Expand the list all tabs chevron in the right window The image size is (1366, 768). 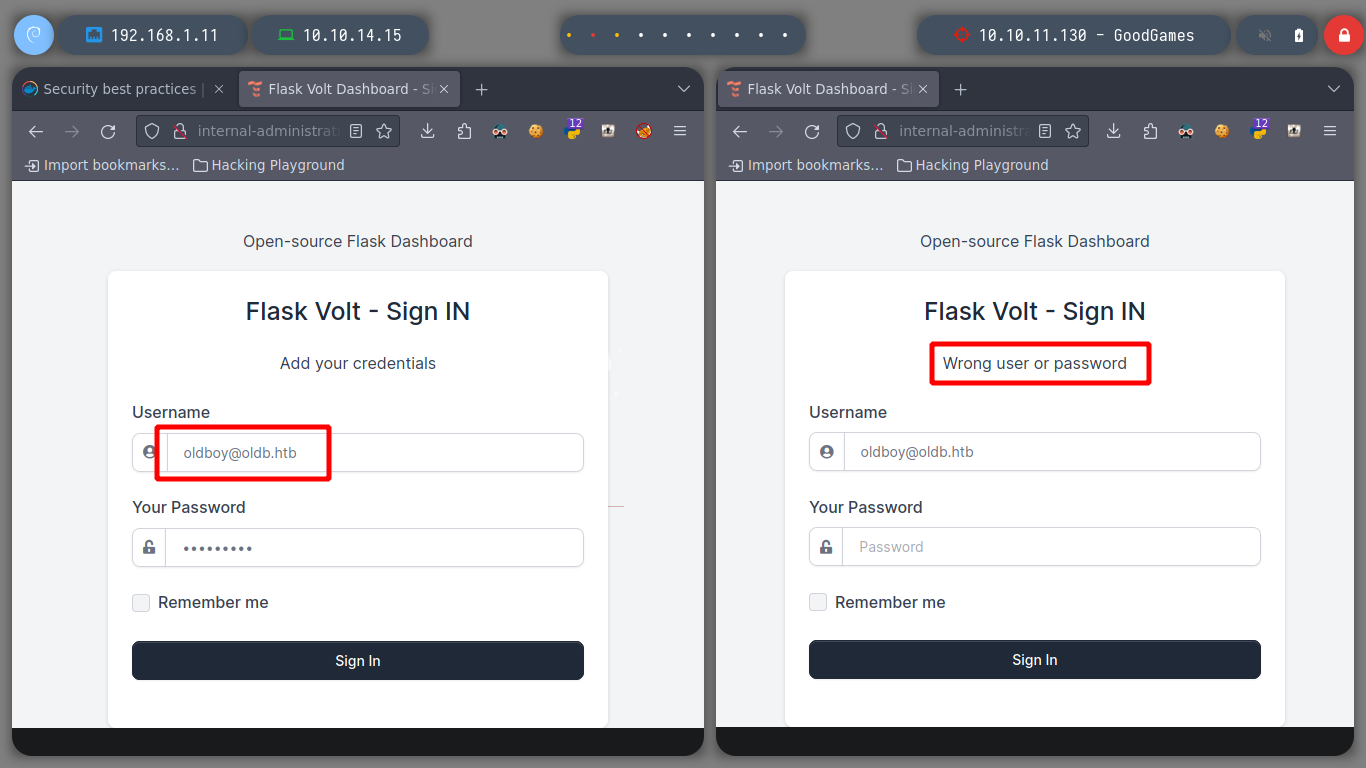tap(1334, 89)
